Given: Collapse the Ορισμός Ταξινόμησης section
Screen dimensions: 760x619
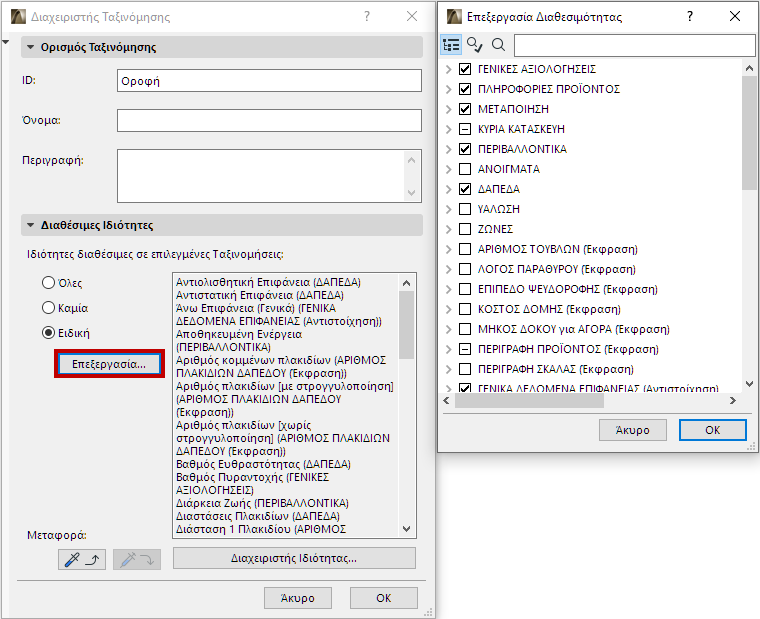Looking at the screenshot, I should coord(31,47).
